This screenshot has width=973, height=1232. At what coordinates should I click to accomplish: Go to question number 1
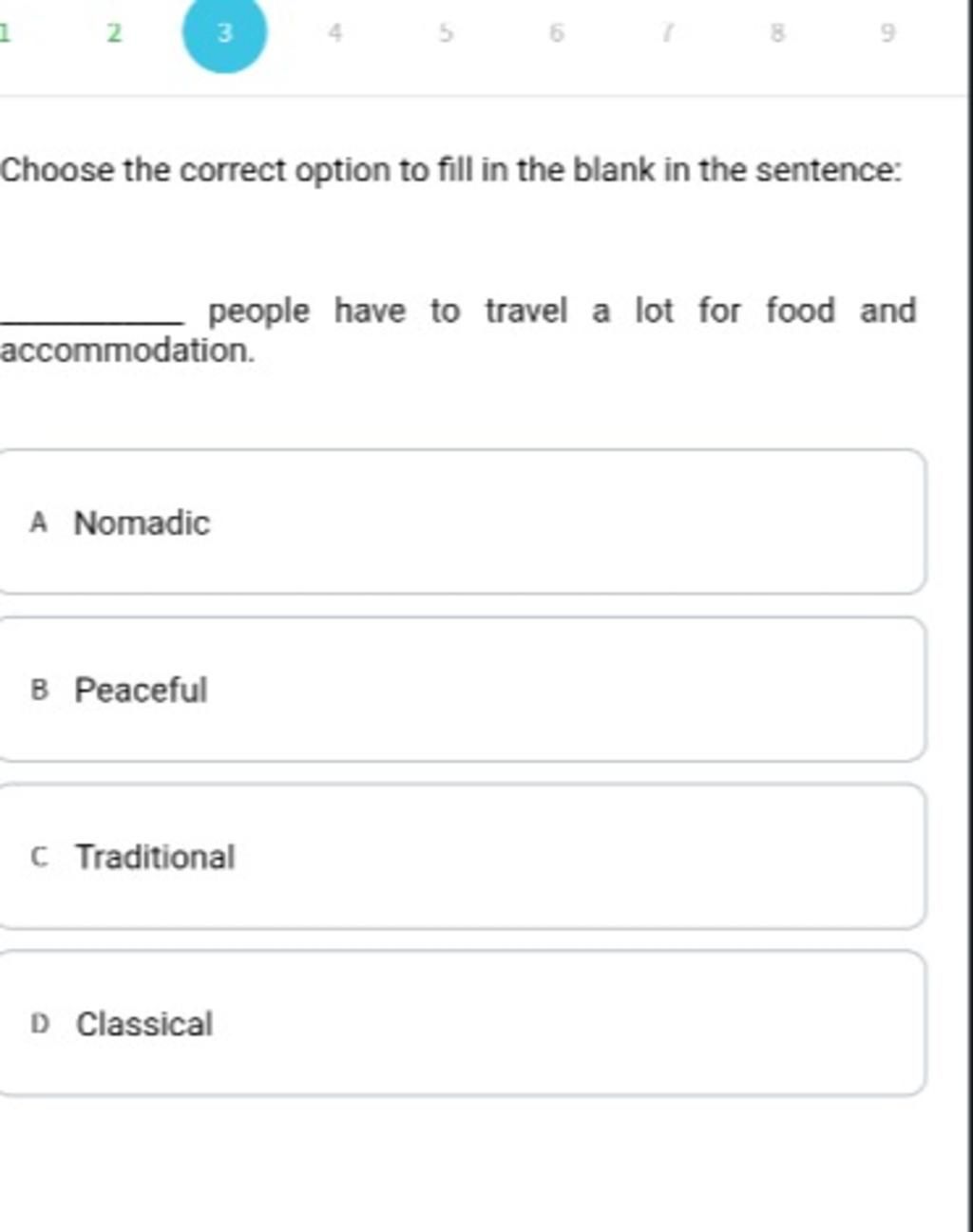[5, 33]
